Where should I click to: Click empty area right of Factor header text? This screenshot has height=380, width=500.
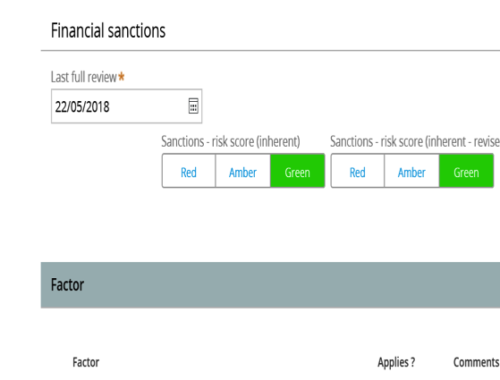[x=292, y=285]
